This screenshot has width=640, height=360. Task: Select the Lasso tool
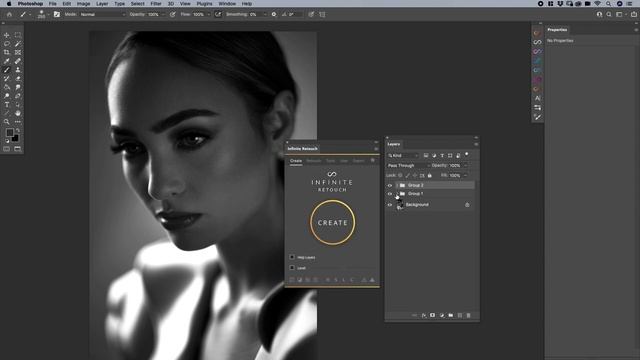[x=7, y=44]
